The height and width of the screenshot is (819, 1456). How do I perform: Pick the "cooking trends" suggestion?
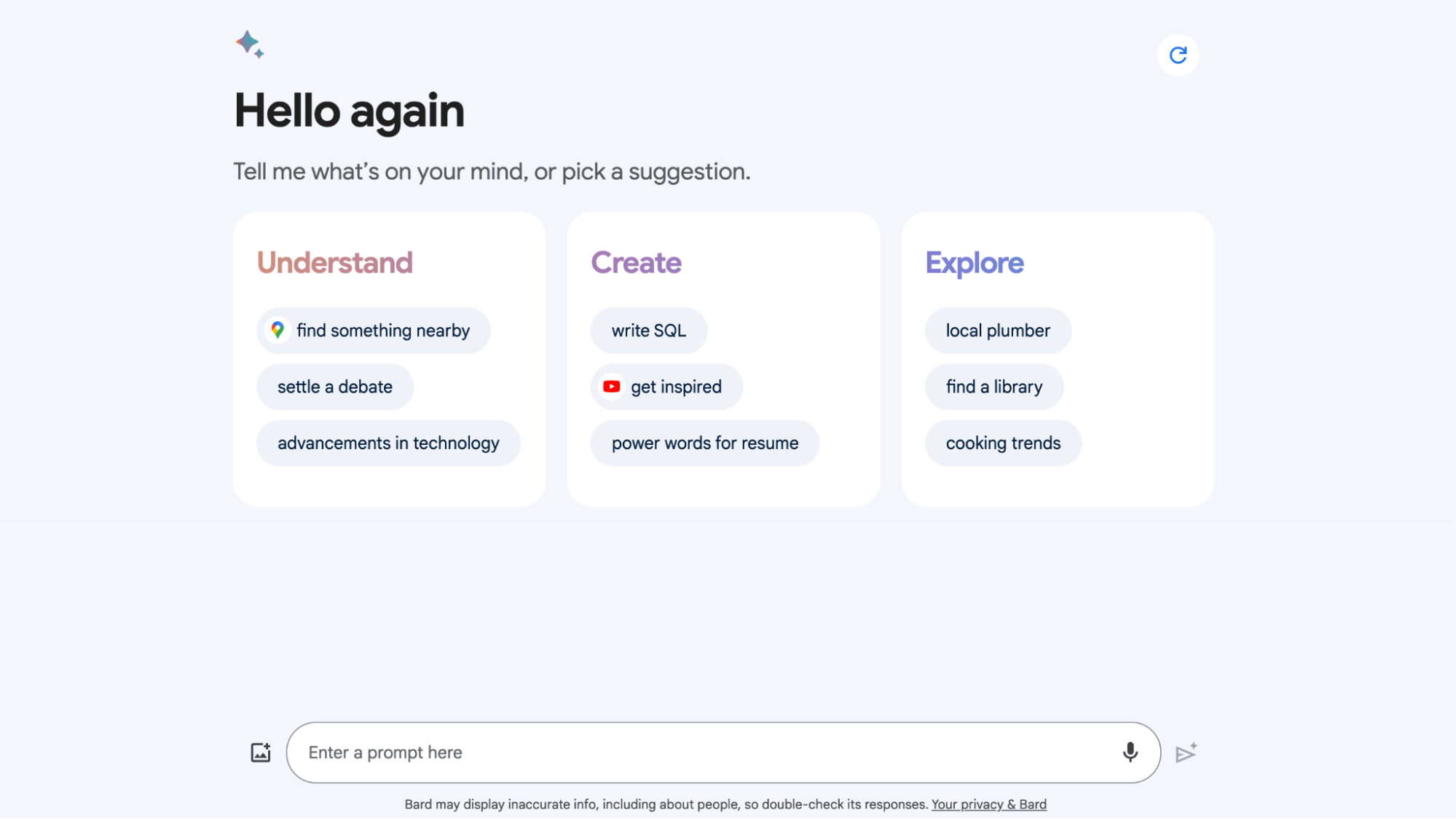click(x=1003, y=443)
